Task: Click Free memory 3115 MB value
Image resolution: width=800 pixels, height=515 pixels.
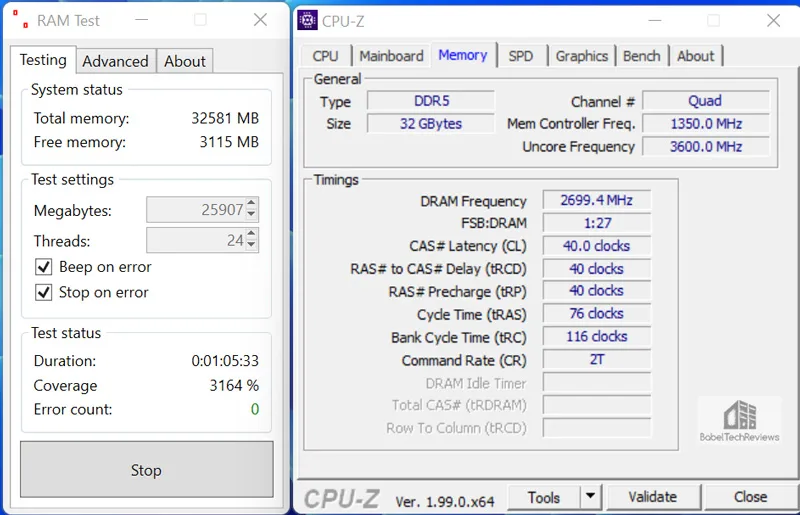Action: click(229, 142)
